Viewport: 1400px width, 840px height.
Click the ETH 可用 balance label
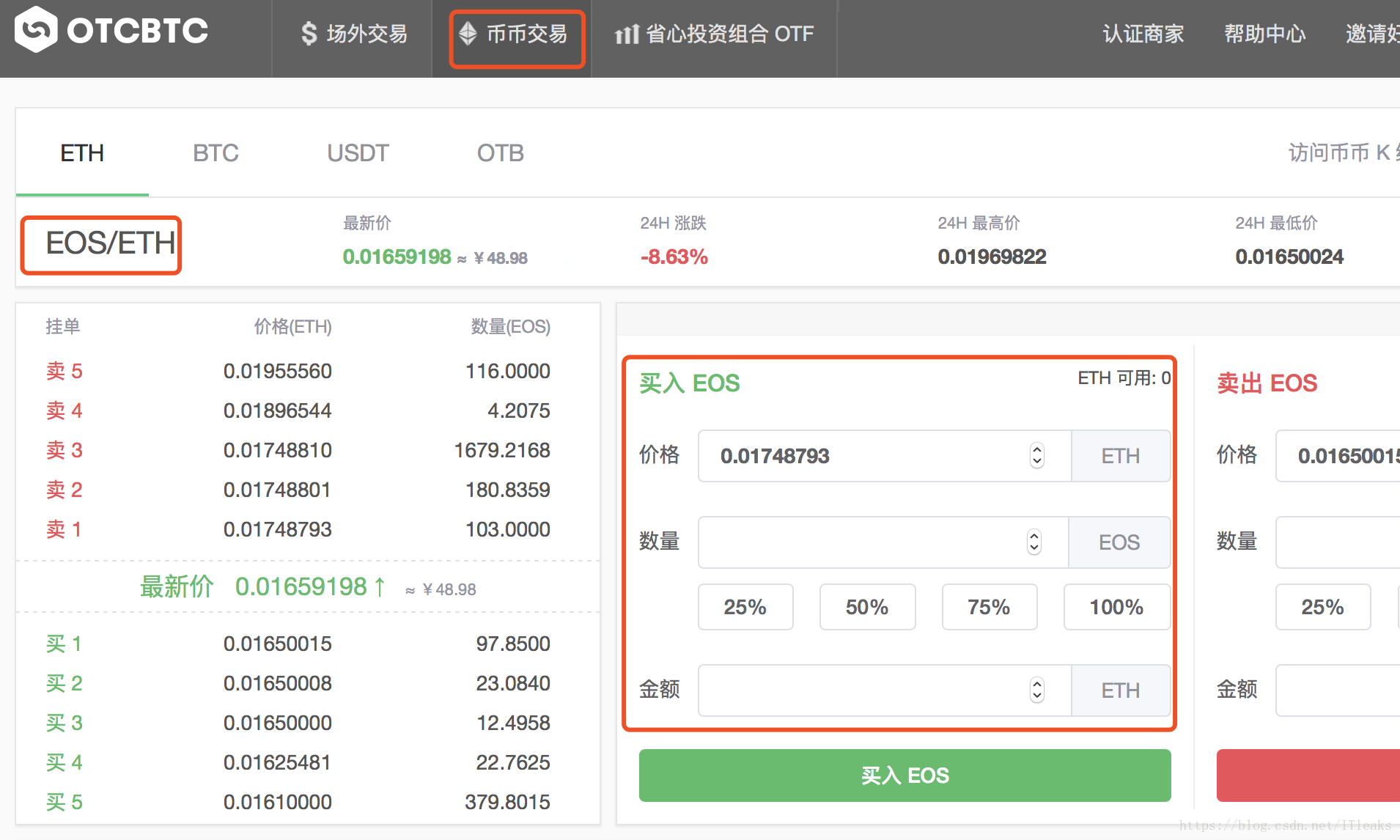coord(1124,378)
